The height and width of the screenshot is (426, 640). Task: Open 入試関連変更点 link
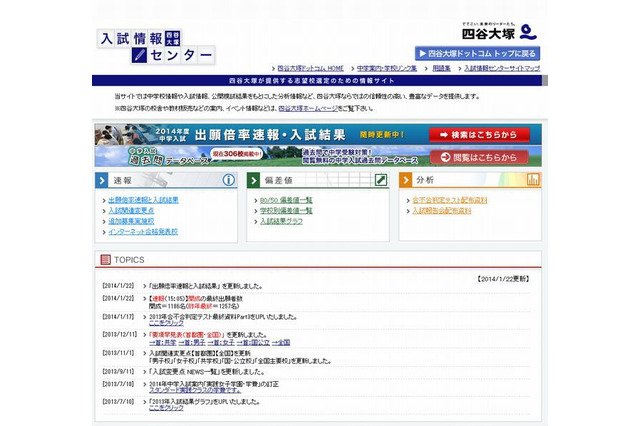point(131,211)
